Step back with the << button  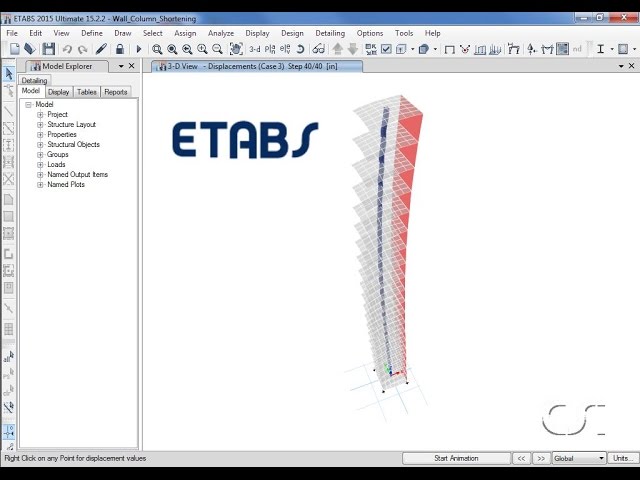click(x=522, y=458)
